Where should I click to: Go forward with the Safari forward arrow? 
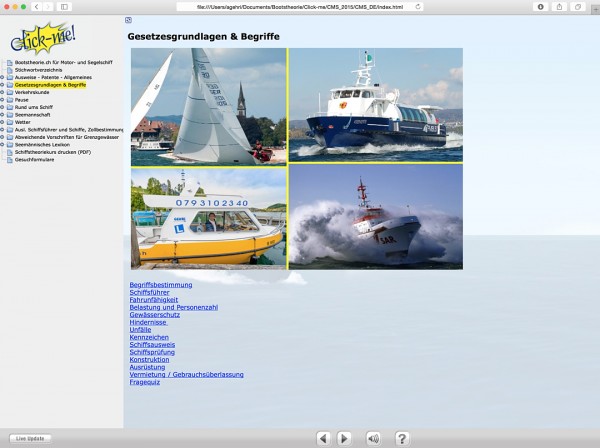click(x=48, y=7)
